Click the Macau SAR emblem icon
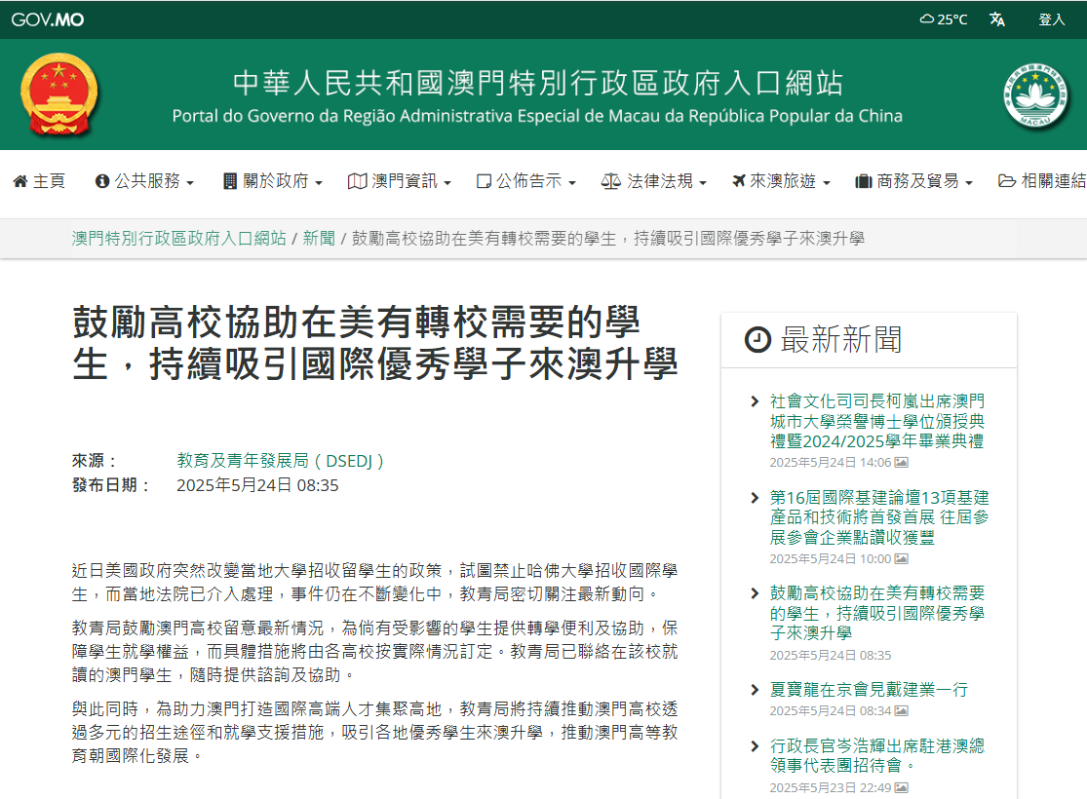 1035,95
